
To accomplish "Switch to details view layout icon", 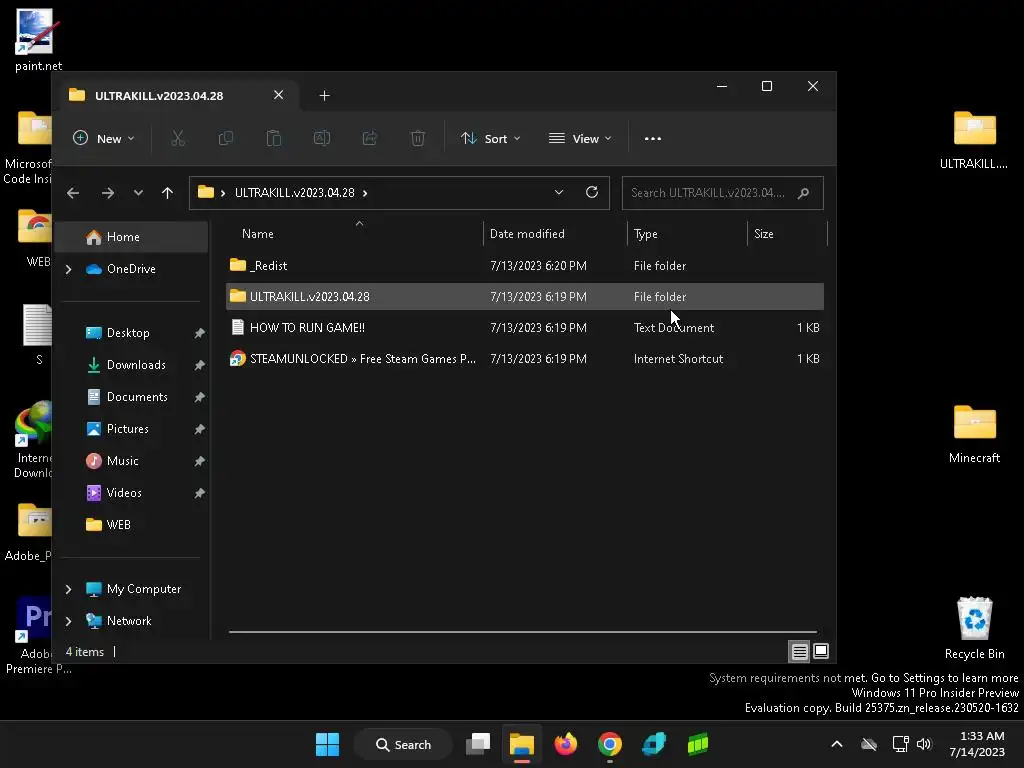I will point(799,651).
